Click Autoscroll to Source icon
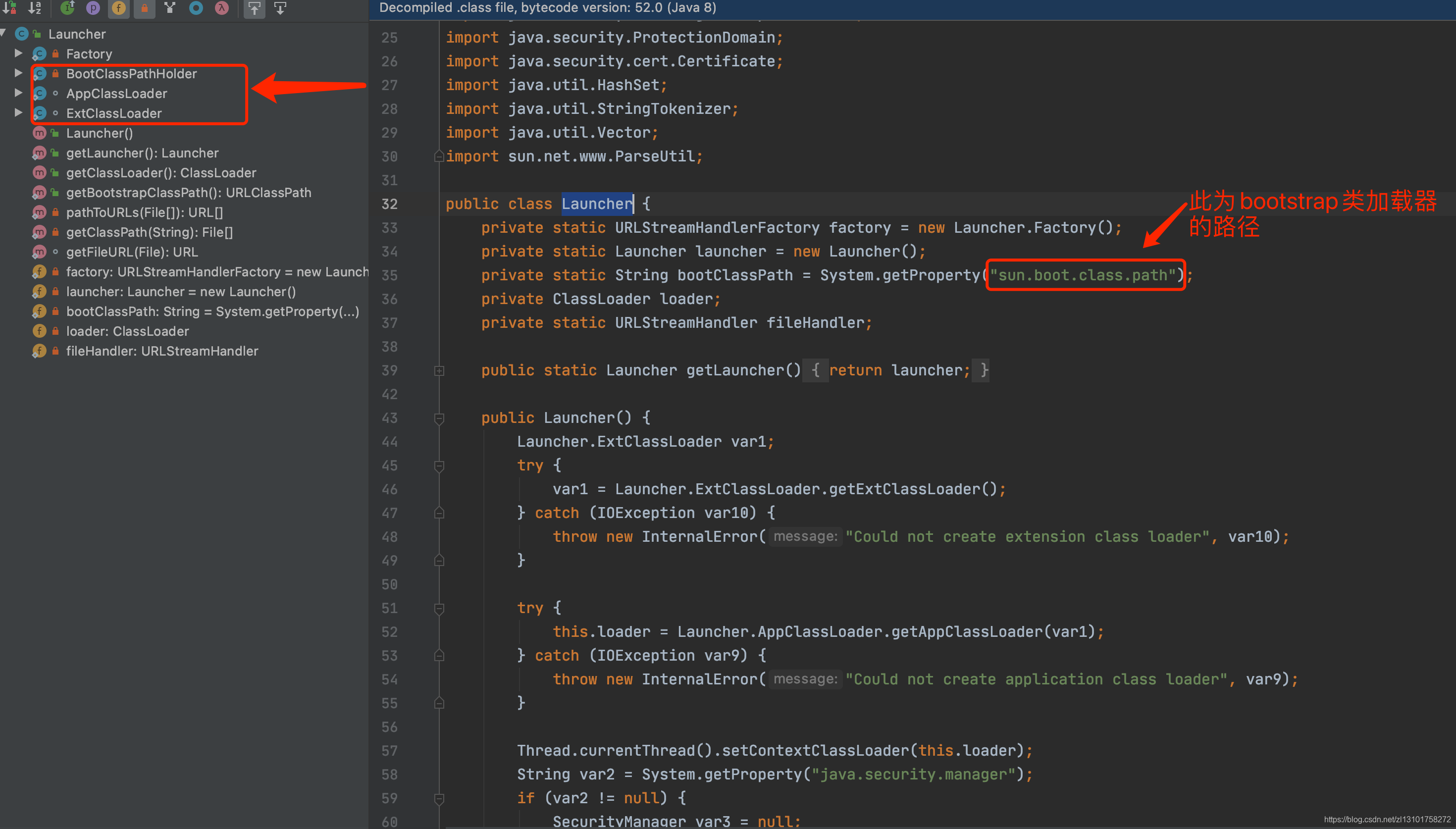The image size is (1456, 829). pyautogui.click(x=255, y=8)
